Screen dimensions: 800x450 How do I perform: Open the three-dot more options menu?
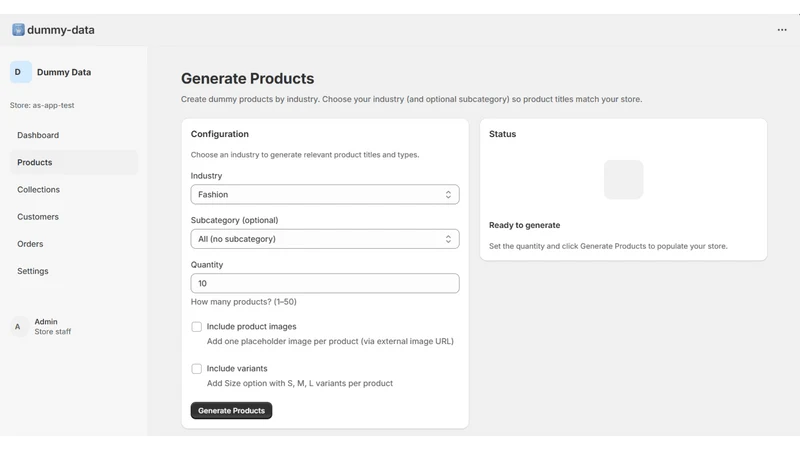tap(782, 30)
